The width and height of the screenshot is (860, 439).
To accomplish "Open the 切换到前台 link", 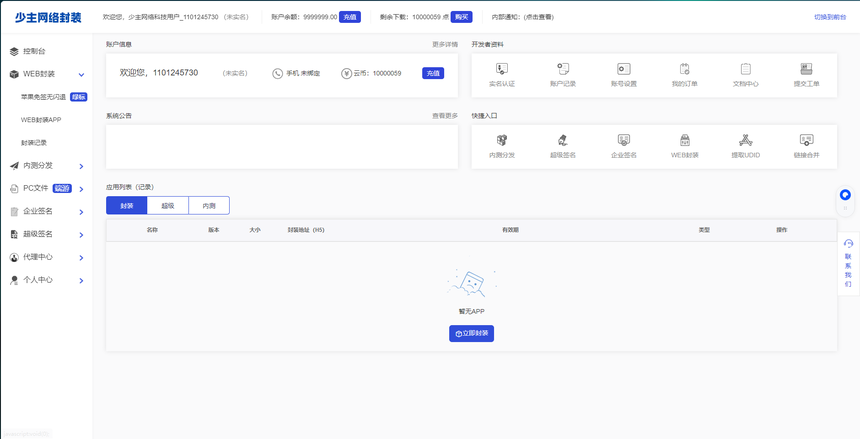I will pyautogui.click(x=830, y=17).
